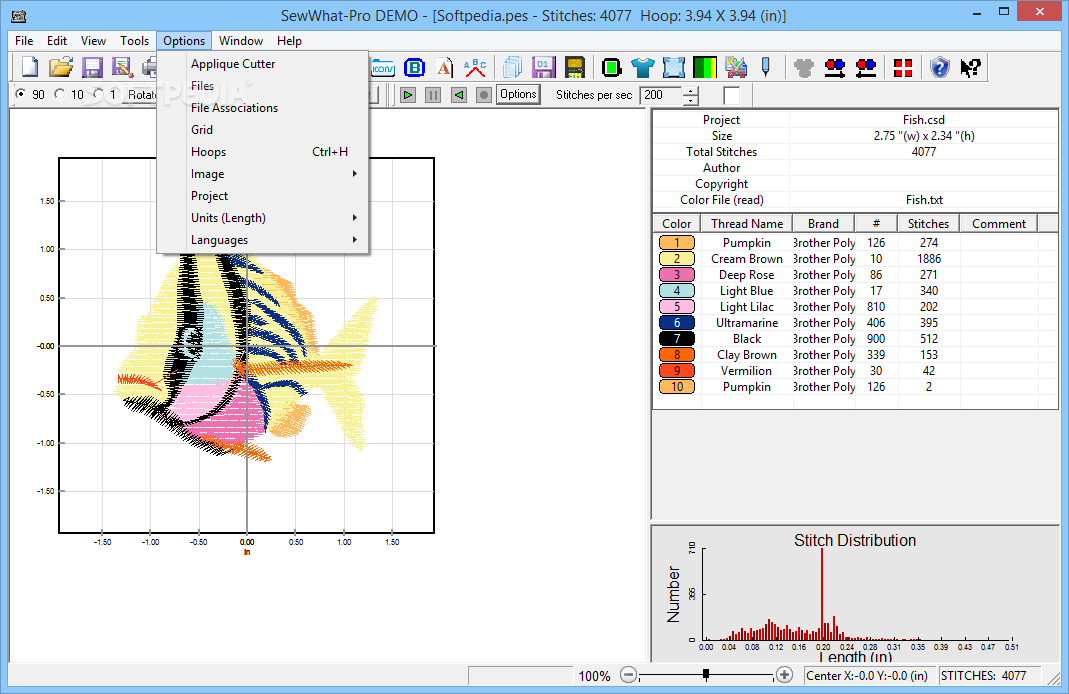The image size is (1069, 694).
Task: Open the Edit menu
Action: (57, 41)
